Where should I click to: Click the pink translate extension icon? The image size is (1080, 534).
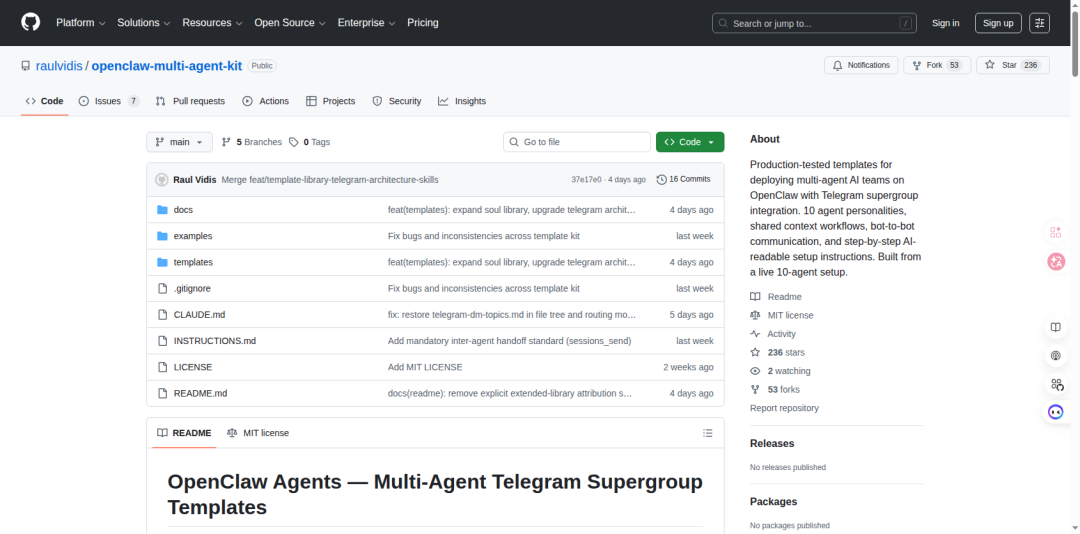coord(1056,262)
